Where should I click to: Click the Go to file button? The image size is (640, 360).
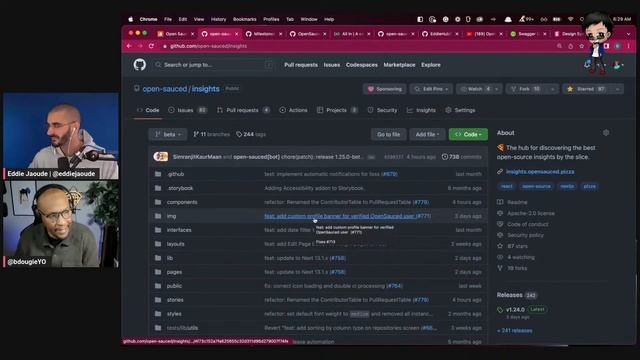pyautogui.click(x=388, y=134)
